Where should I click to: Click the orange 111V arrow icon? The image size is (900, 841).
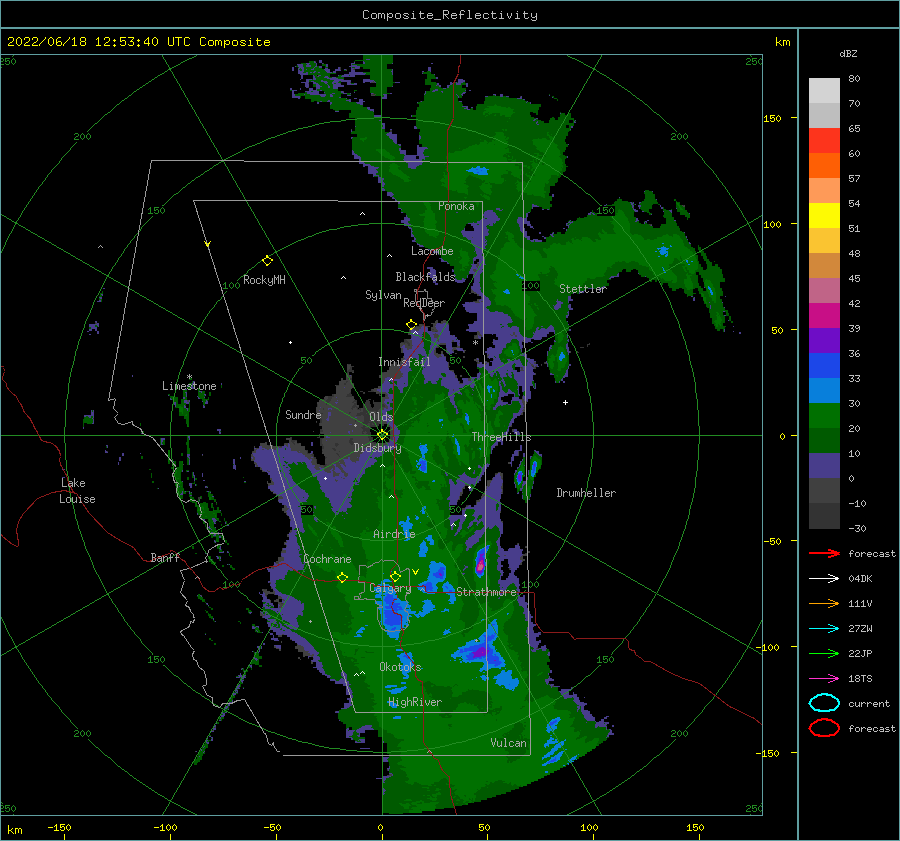tap(824, 603)
